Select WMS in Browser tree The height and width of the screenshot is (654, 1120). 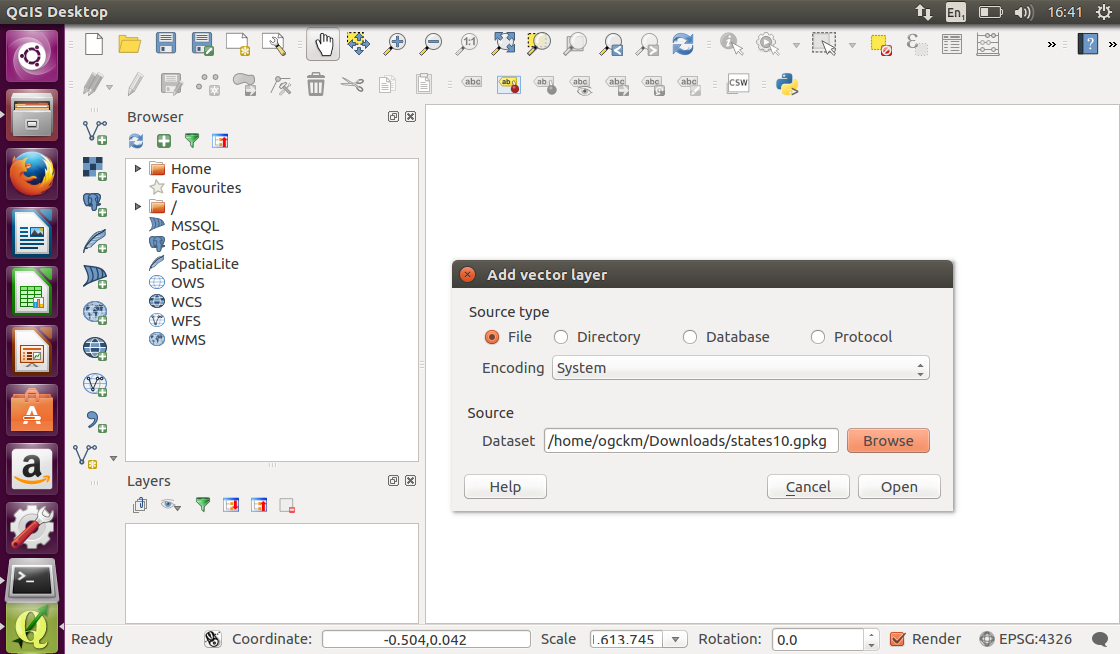point(188,340)
